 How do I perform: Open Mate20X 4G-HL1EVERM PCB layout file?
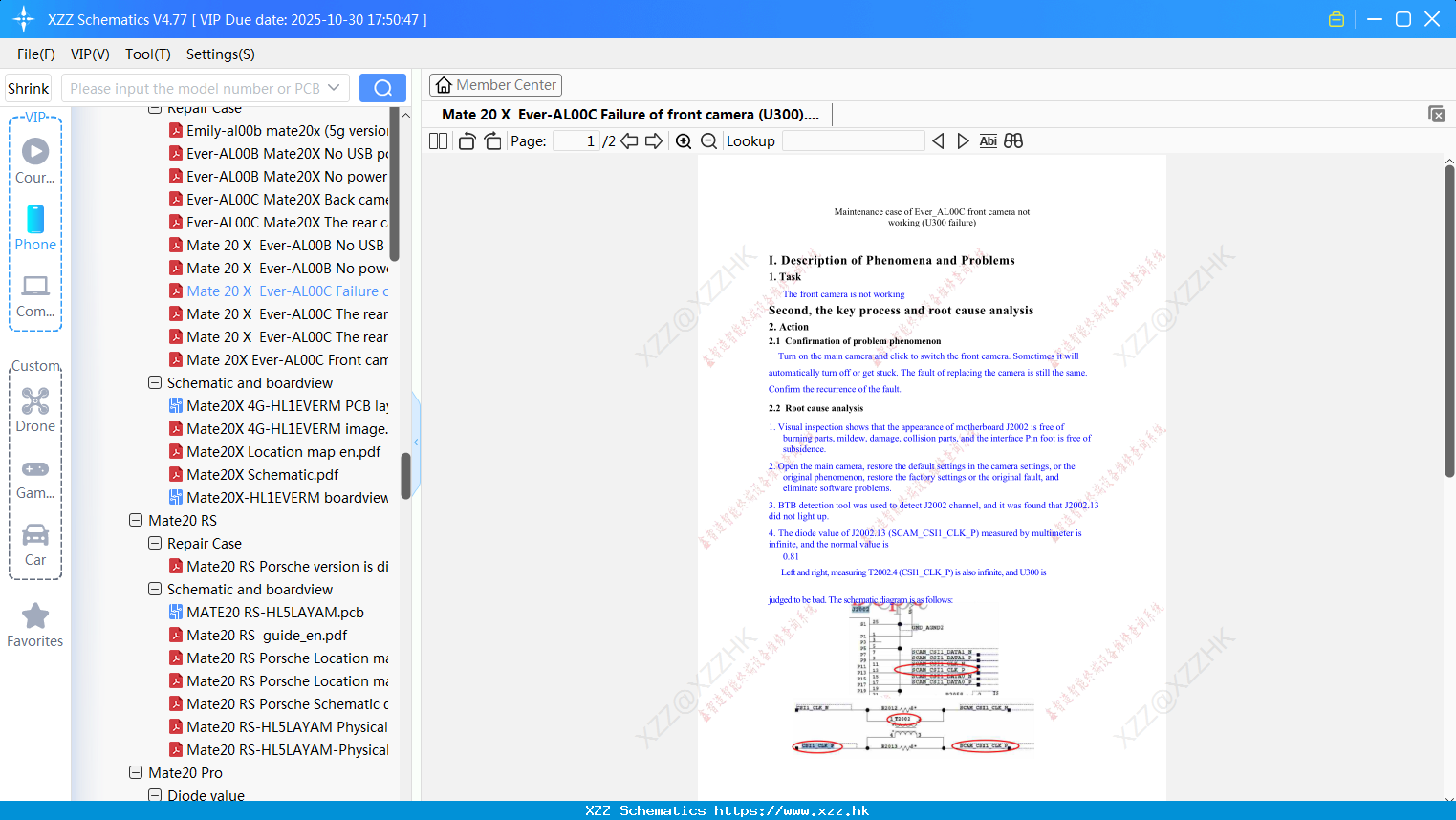[278, 406]
